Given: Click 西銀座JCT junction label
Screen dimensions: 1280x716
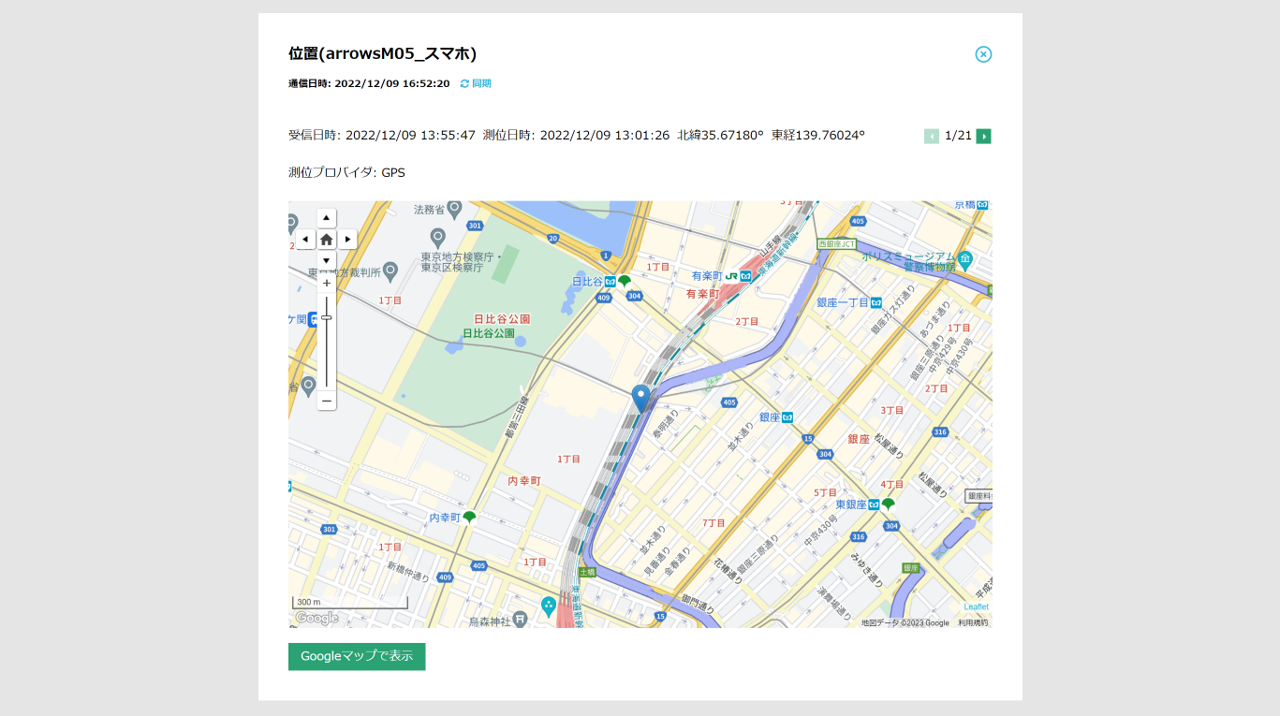Looking at the screenshot, I should point(838,244).
